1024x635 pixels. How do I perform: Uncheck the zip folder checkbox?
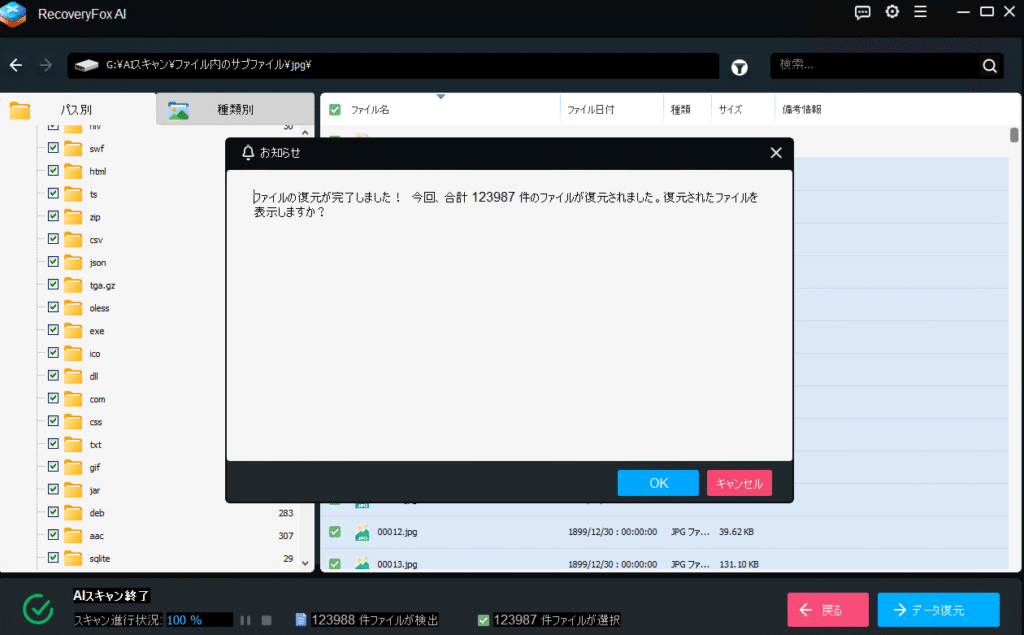(53, 217)
